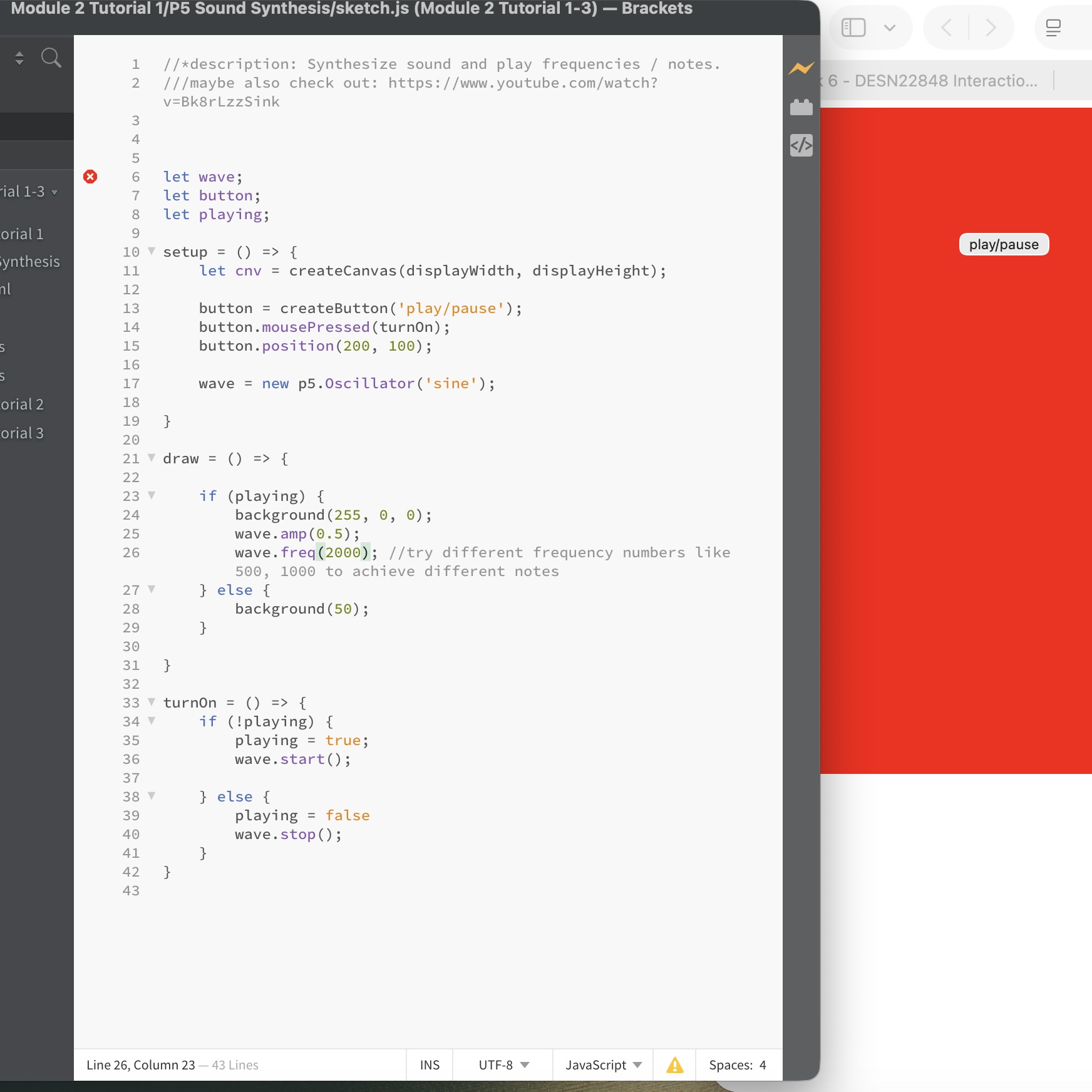This screenshot has height=1092, width=1092.
Task: Open the search magnifier in the sidebar
Action: pyautogui.click(x=51, y=58)
